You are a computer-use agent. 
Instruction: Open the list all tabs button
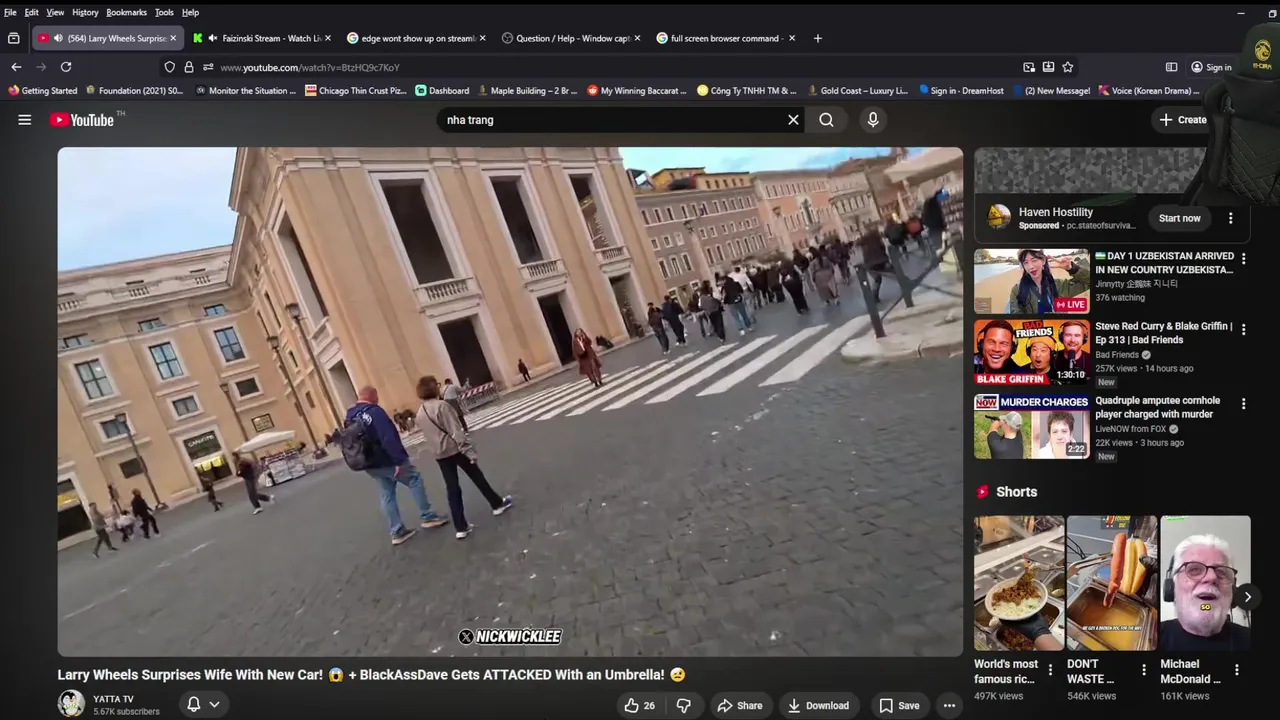click(13, 38)
